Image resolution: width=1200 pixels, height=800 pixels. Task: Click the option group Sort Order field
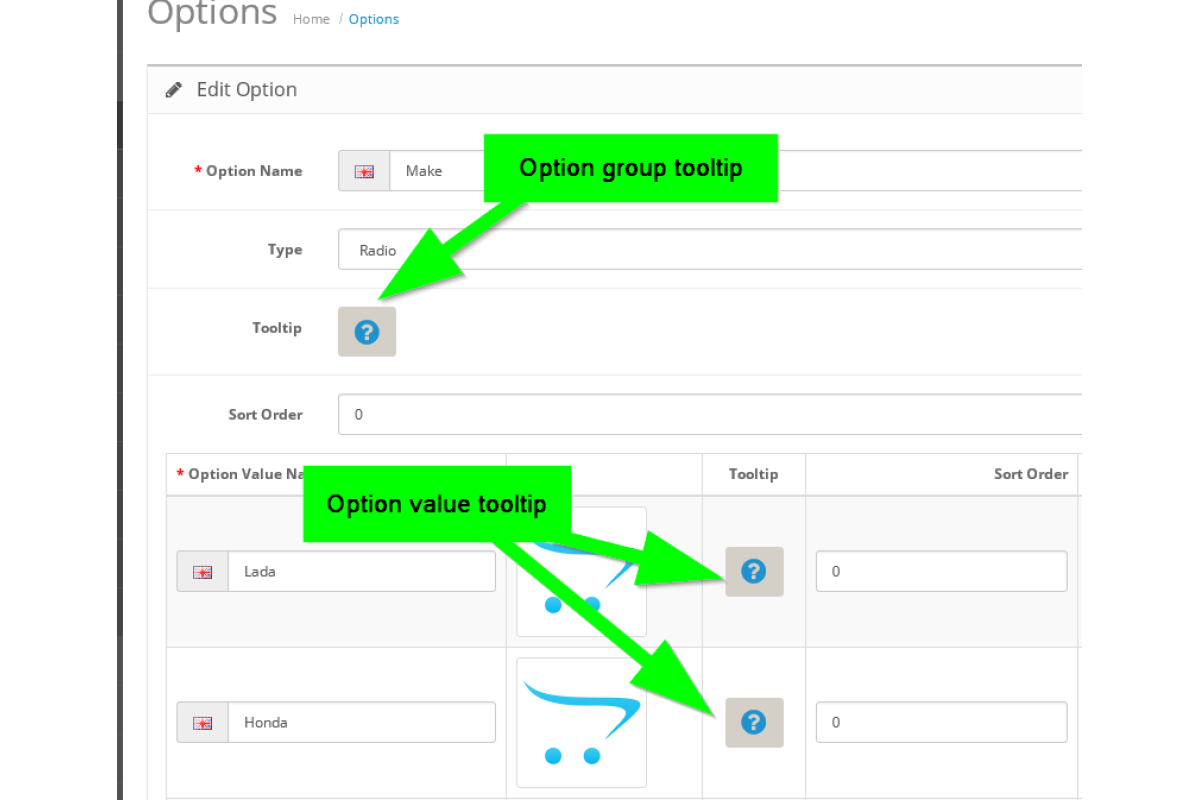coord(700,414)
